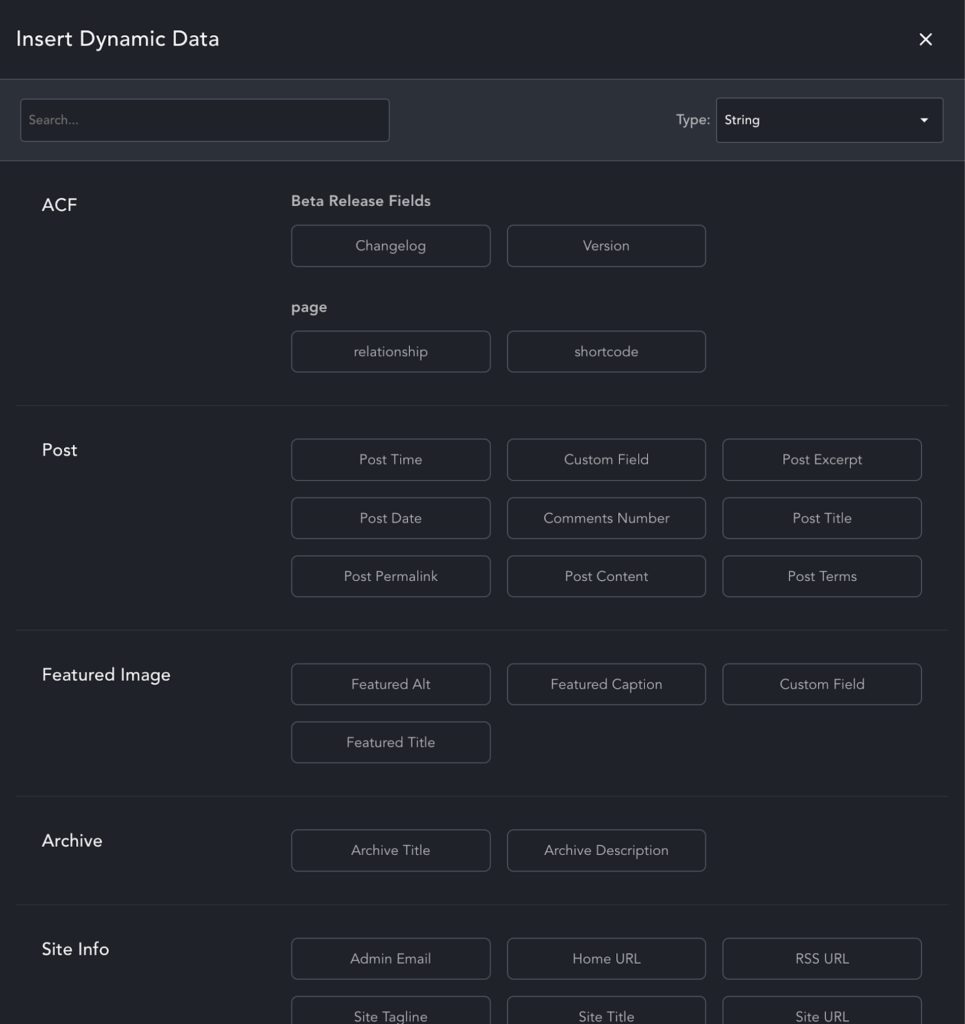Insert the Post Excerpt tag
The height and width of the screenshot is (1024, 965).
[822, 459]
